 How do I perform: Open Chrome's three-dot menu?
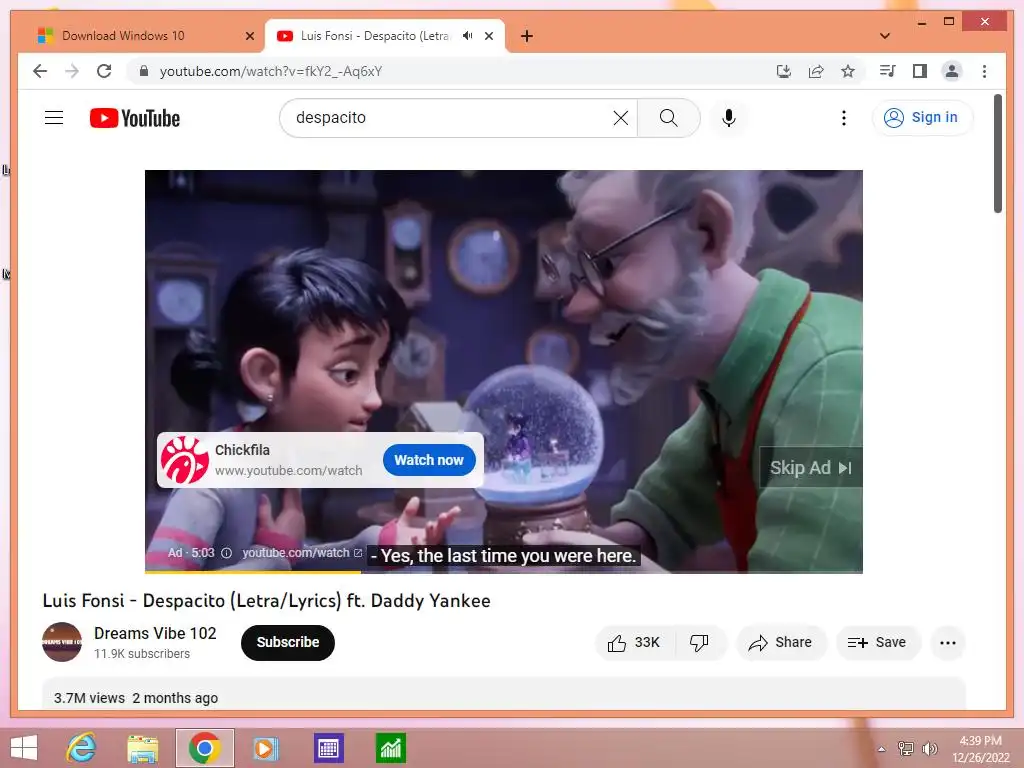(984, 71)
